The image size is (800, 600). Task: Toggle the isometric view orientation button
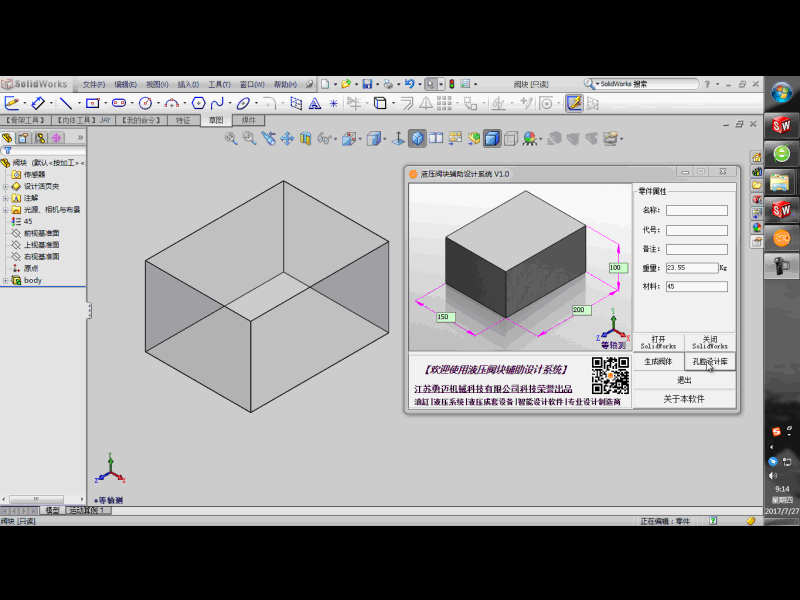(417, 138)
